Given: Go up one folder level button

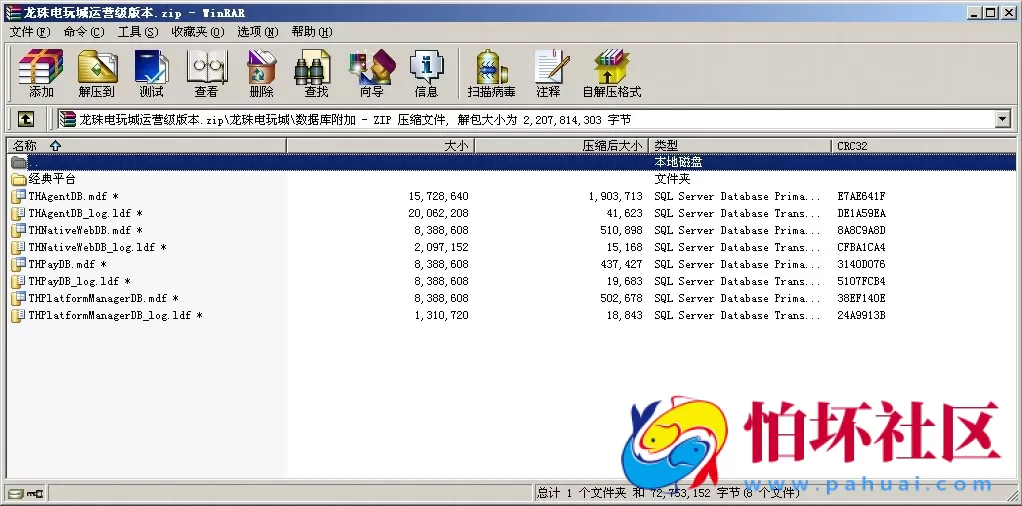Looking at the screenshot, I should [26, 119].
